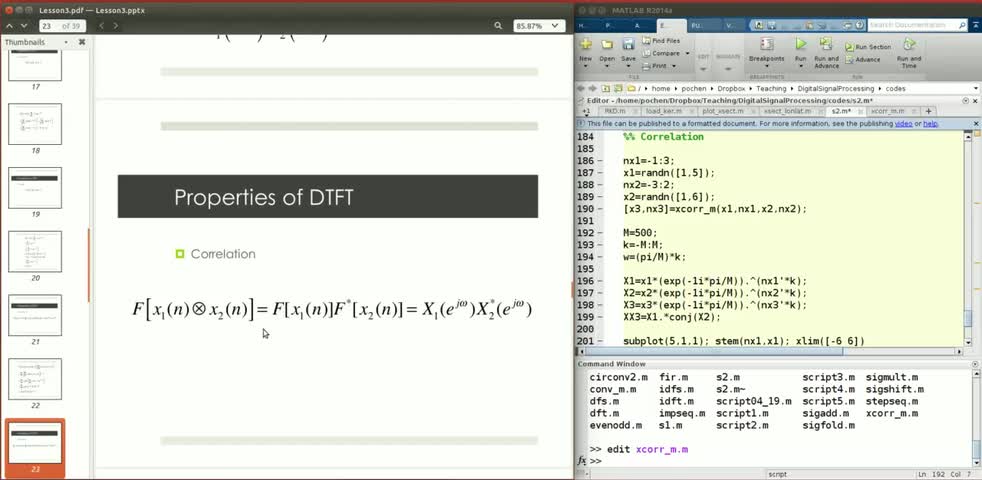The height and width of the screenshot is (480, 982).
Task: Click the publishing help link
Action: (930, 123)
